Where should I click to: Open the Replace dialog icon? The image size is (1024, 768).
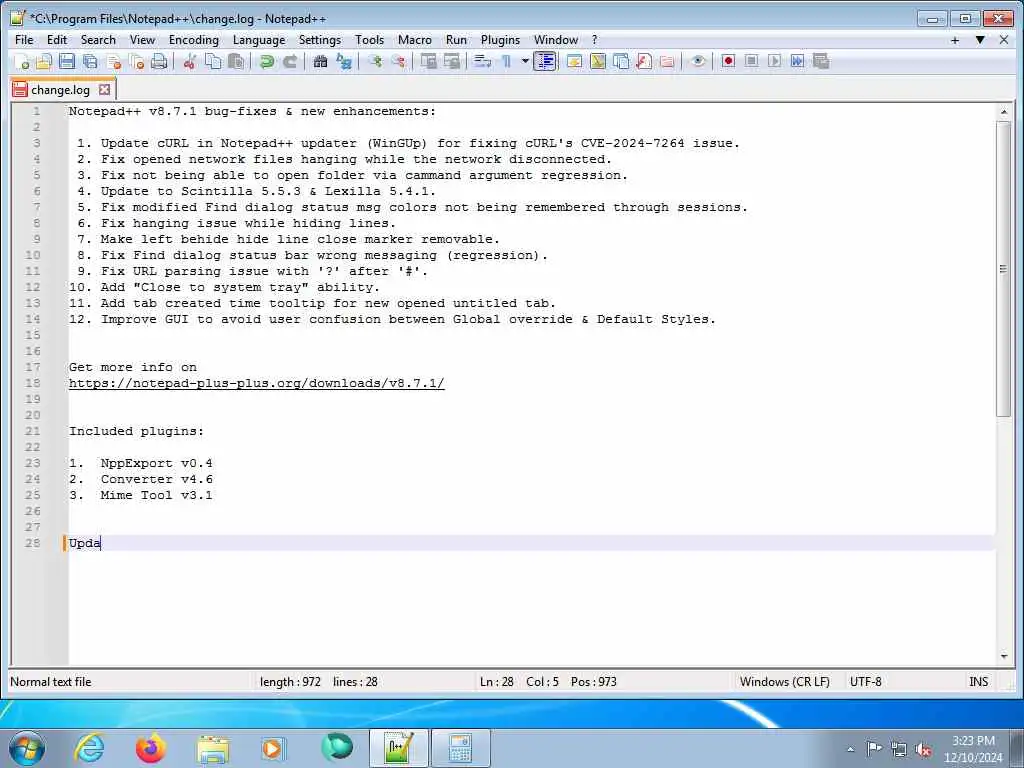344,61
